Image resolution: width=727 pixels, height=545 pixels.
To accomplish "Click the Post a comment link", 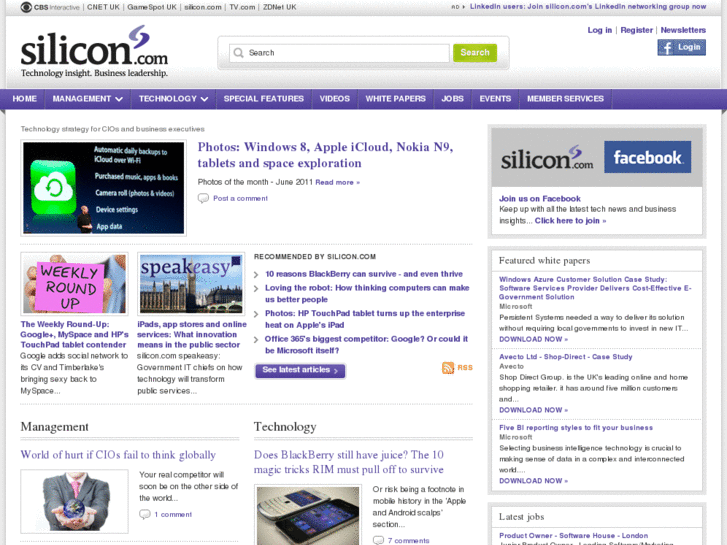I will coord(240,199).
